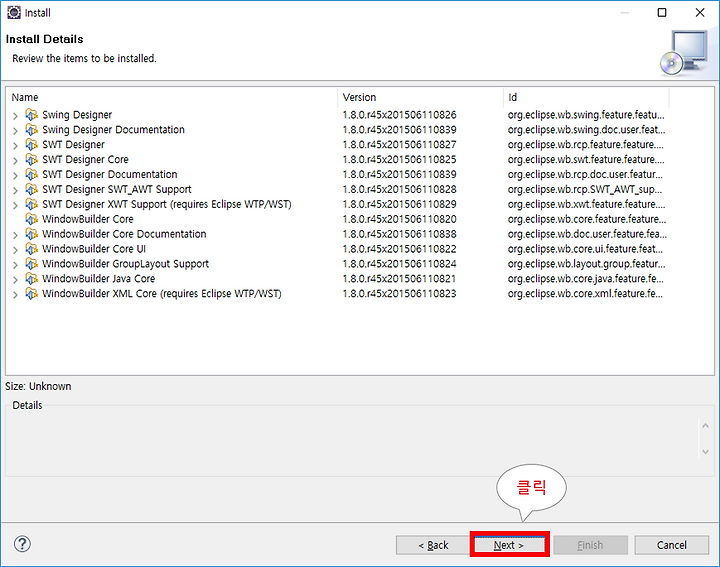The image size is (720, 567).
Task: Click the SWT Designer Documentation feature icon
Action: coord(32,174)
